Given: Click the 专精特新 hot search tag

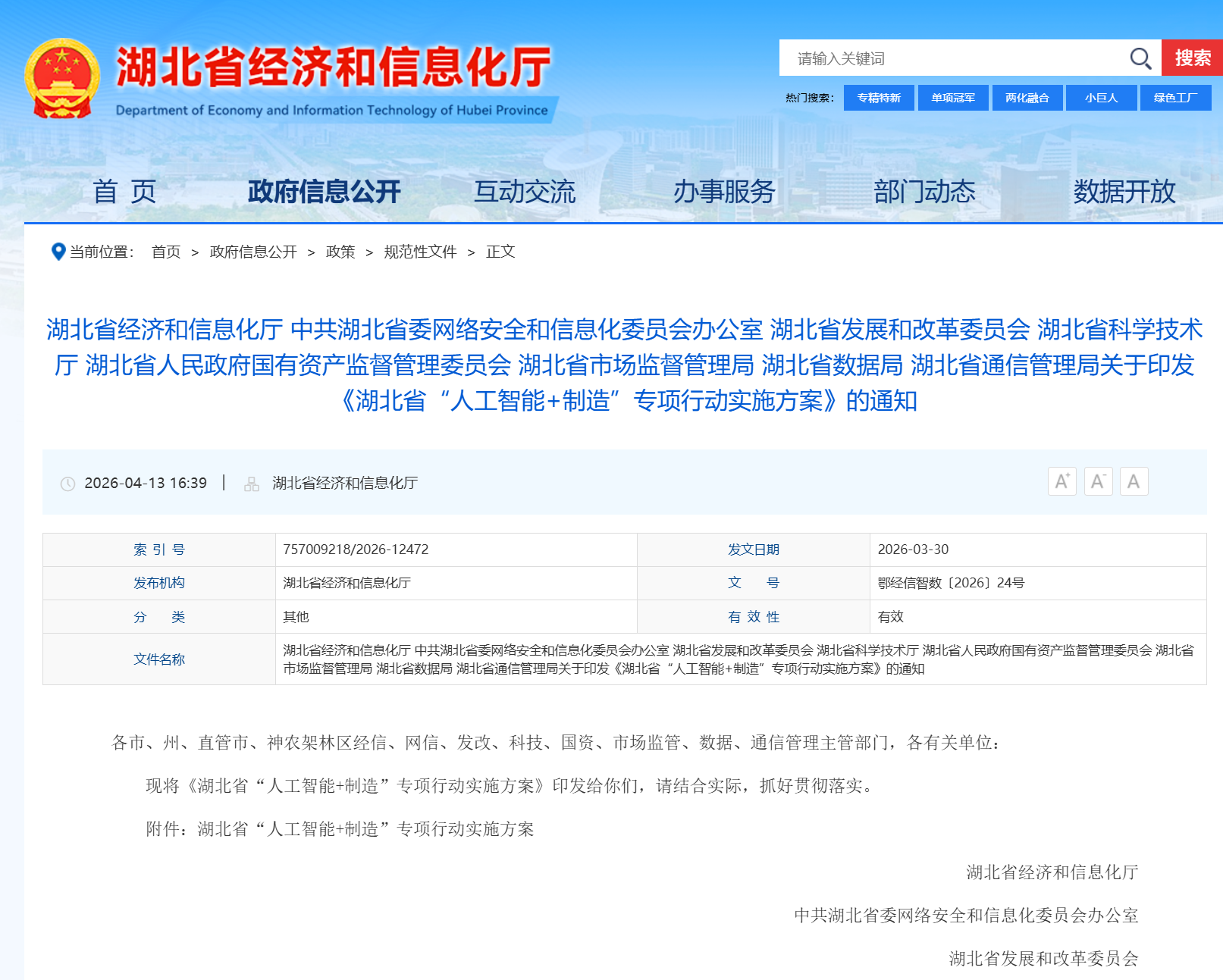Looking at the screenshot, I should (x=879, y=98).
